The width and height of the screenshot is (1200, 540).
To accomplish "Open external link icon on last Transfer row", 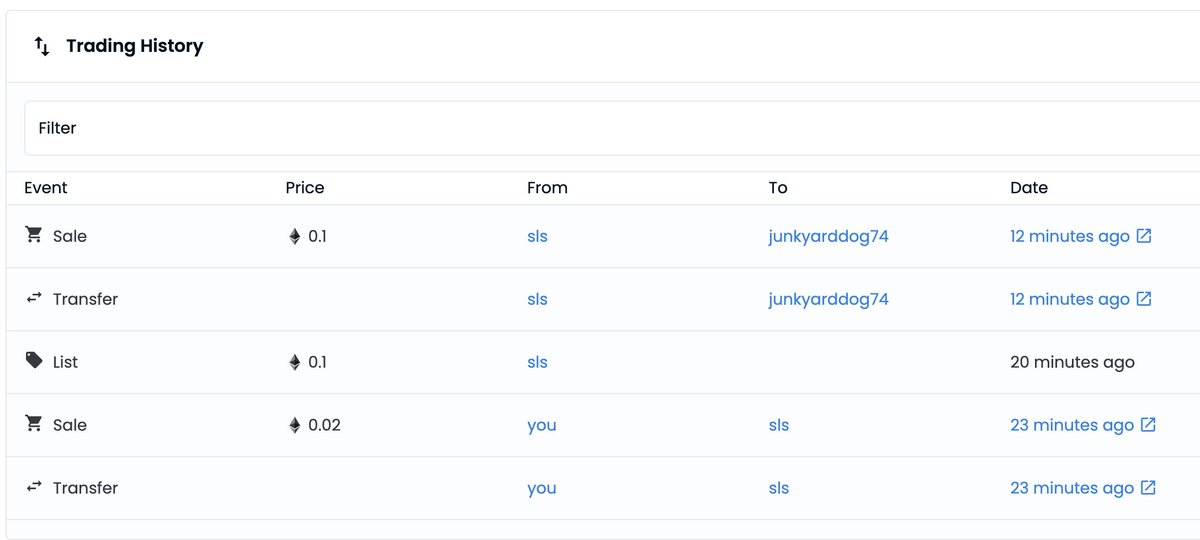I will tap(1148, 488).
